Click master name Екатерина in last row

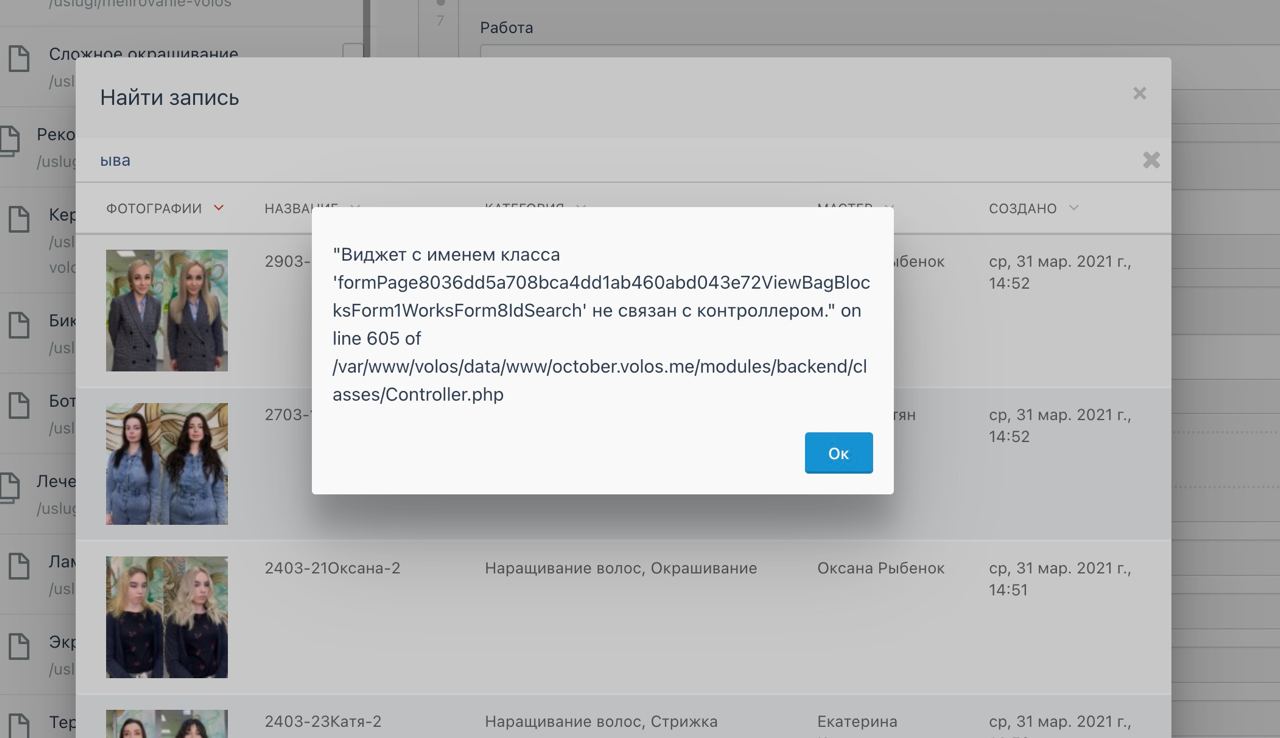point(857,721)
